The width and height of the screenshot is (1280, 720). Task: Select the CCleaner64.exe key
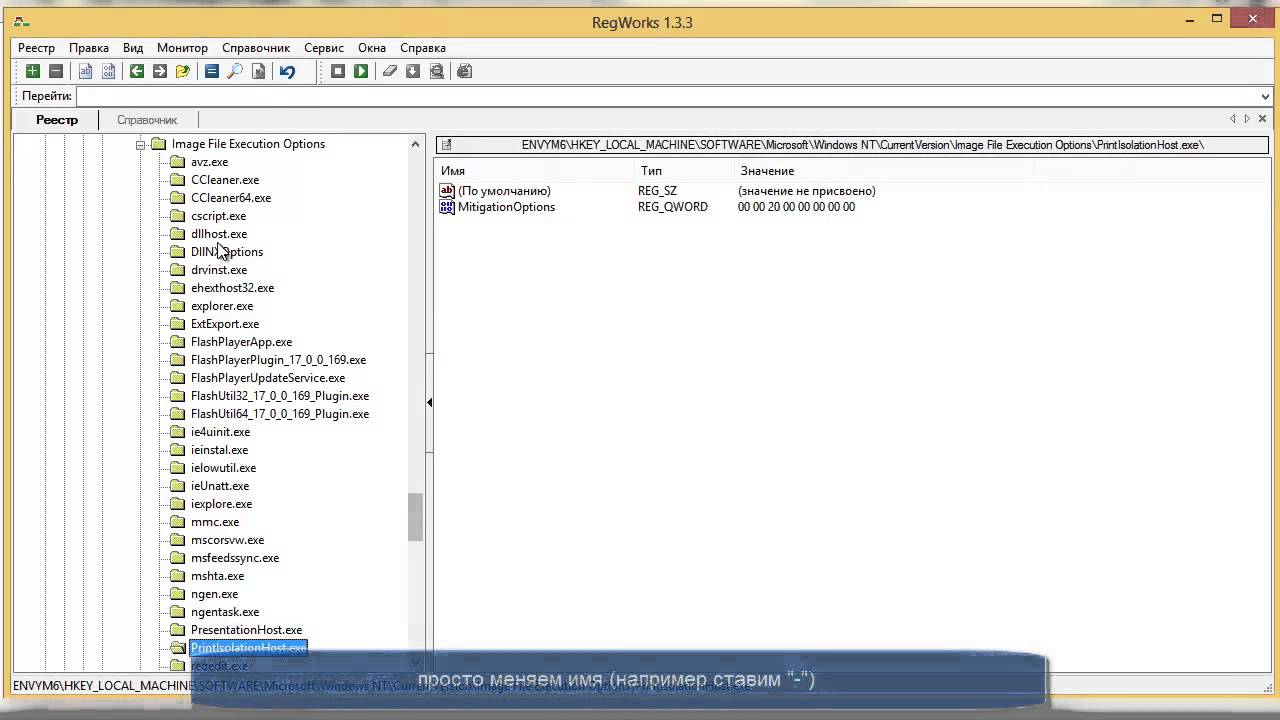click(231, 198)
